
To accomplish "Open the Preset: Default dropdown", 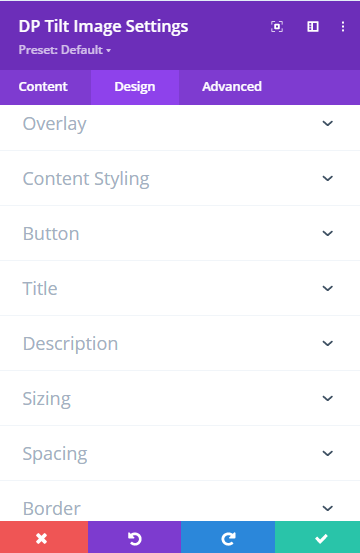I will click(65, 50).
